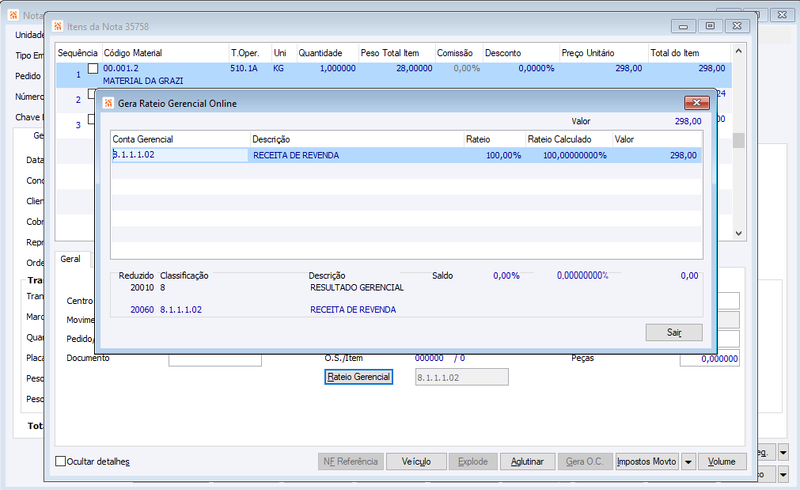Viewport: 800px width, 490px height.
Task: Click the Explode button
Action: pyautogui.click(x=473, y=461)
